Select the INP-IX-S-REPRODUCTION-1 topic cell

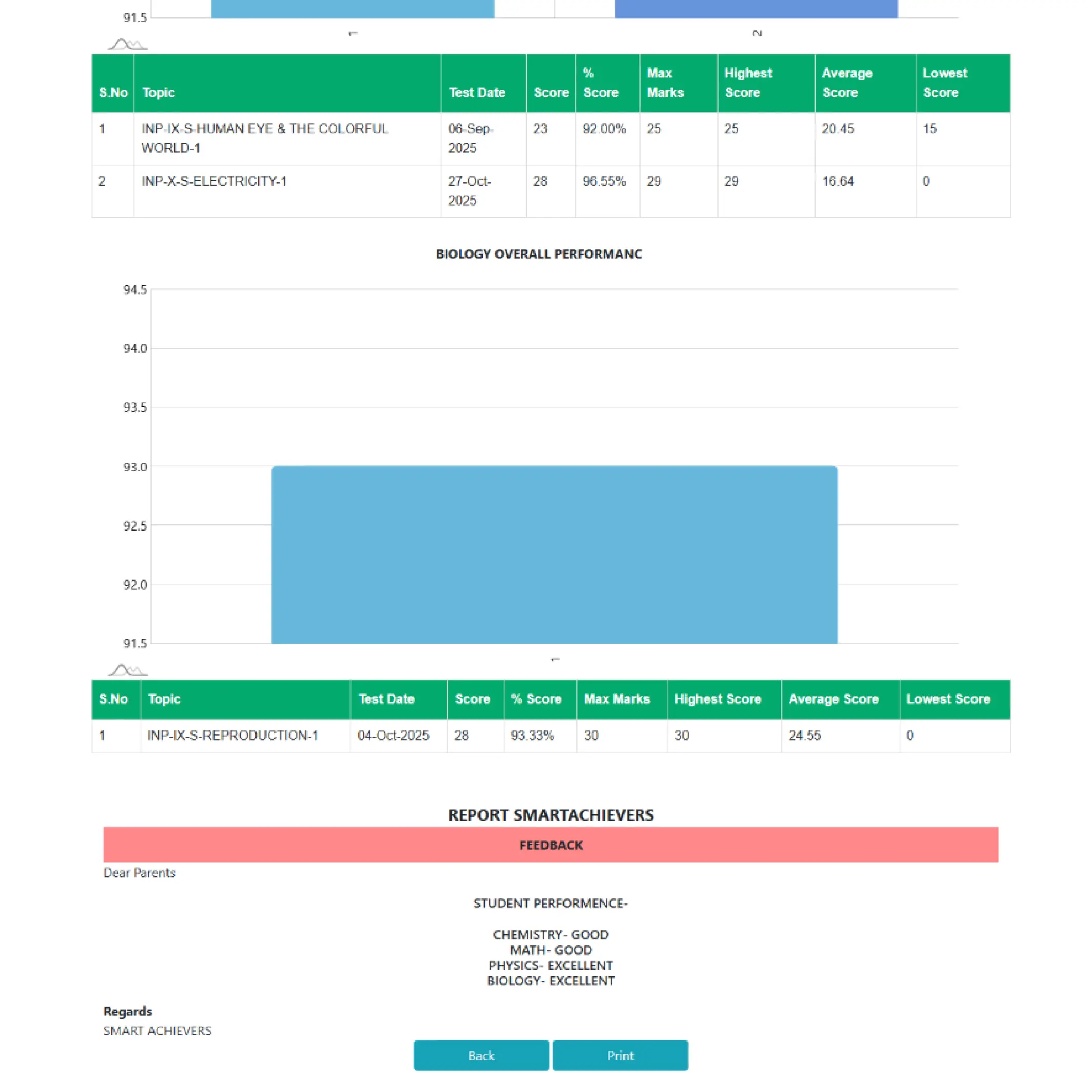pos(233,736)
